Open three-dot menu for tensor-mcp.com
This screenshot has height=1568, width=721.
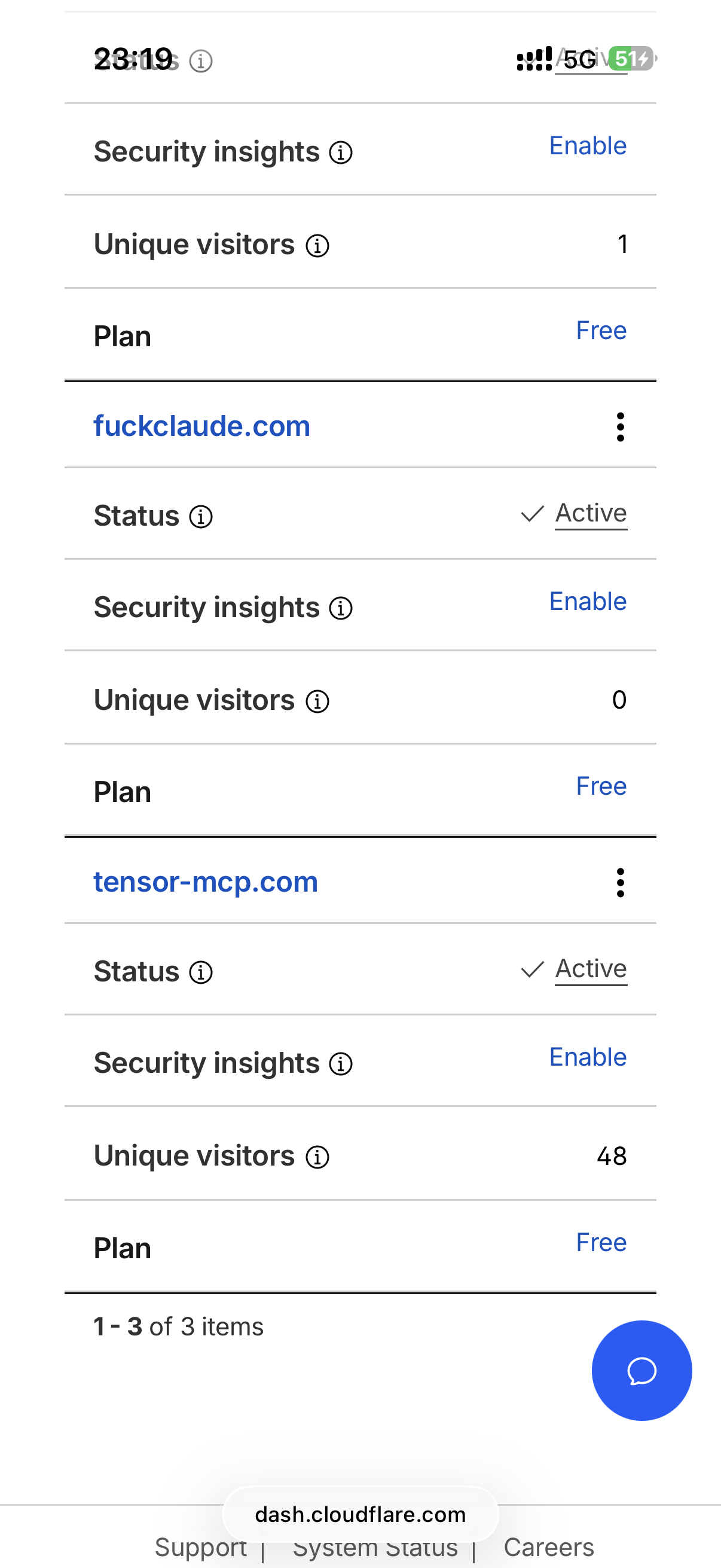pyautogui.click(x=620, y=882)
